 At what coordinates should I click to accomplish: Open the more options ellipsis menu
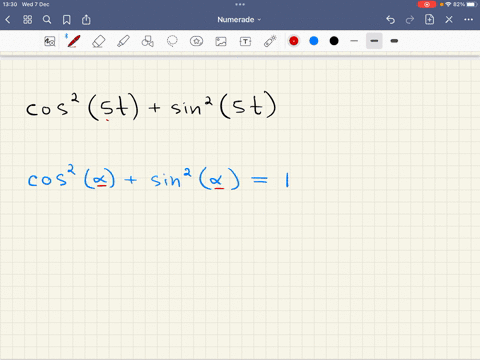[x=468, y=20]
